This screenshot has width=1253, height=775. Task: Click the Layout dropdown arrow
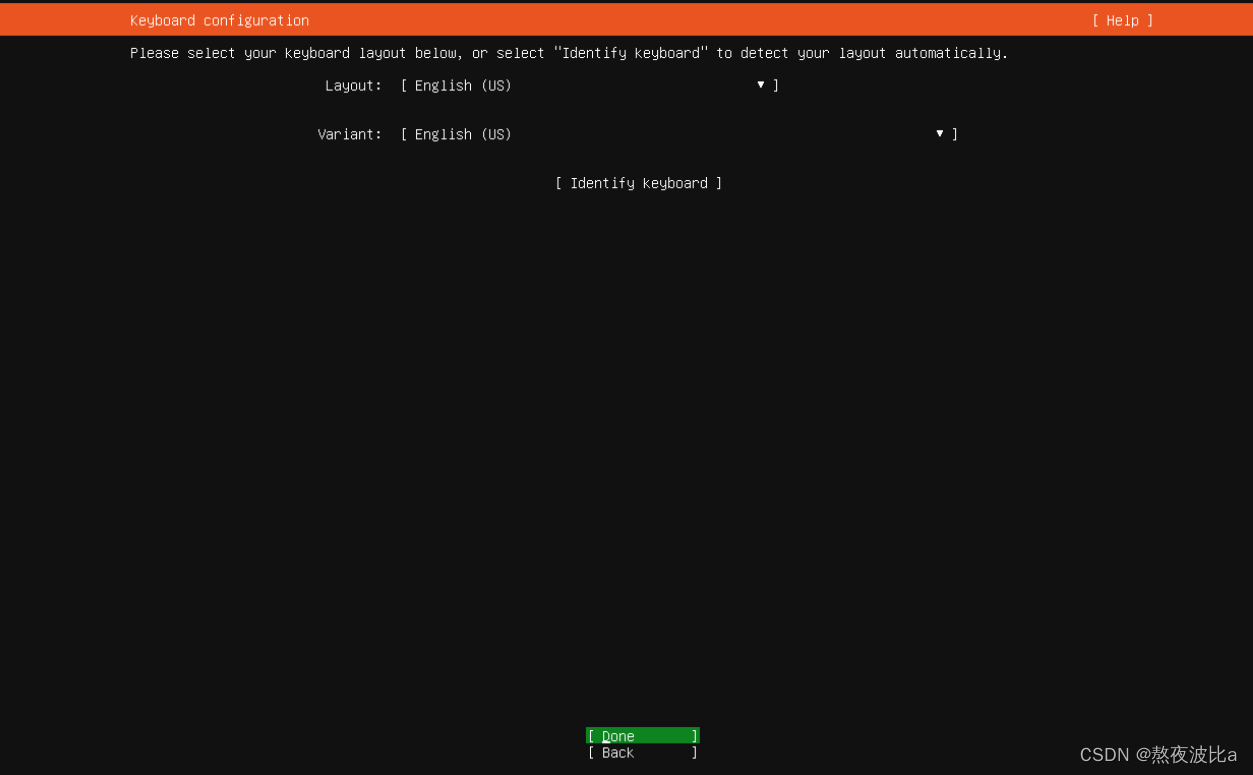tap(761, 85)
